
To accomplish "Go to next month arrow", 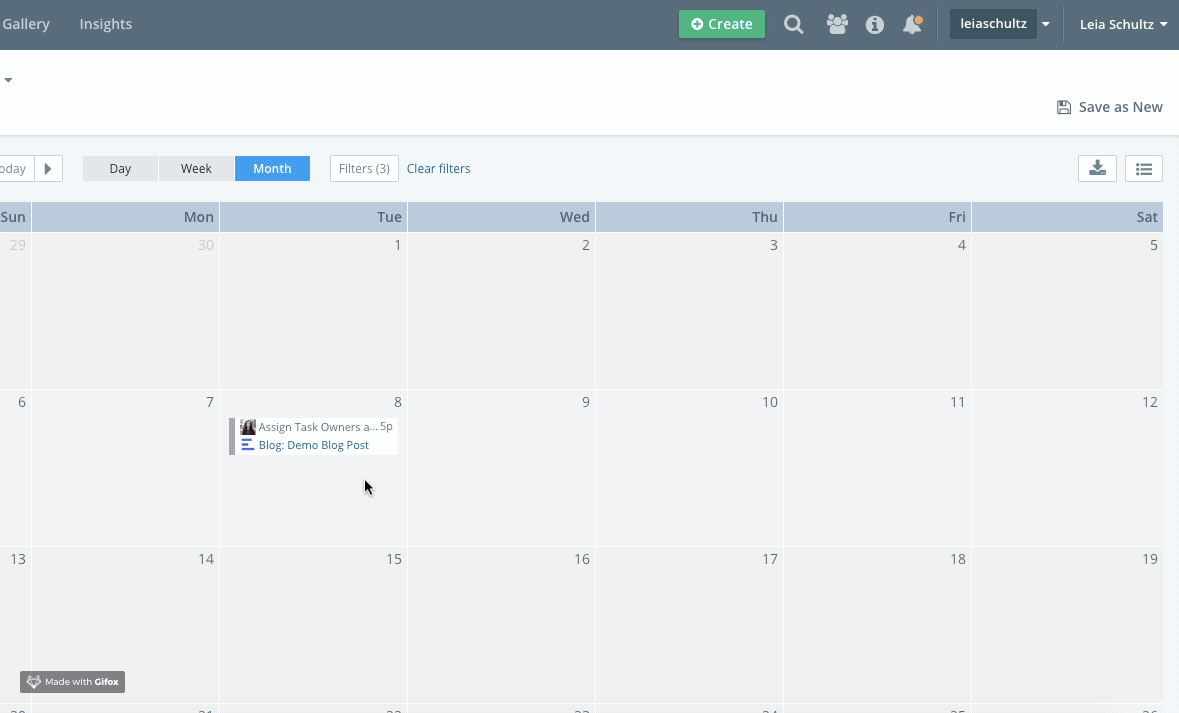I will (x=48, y=168).
